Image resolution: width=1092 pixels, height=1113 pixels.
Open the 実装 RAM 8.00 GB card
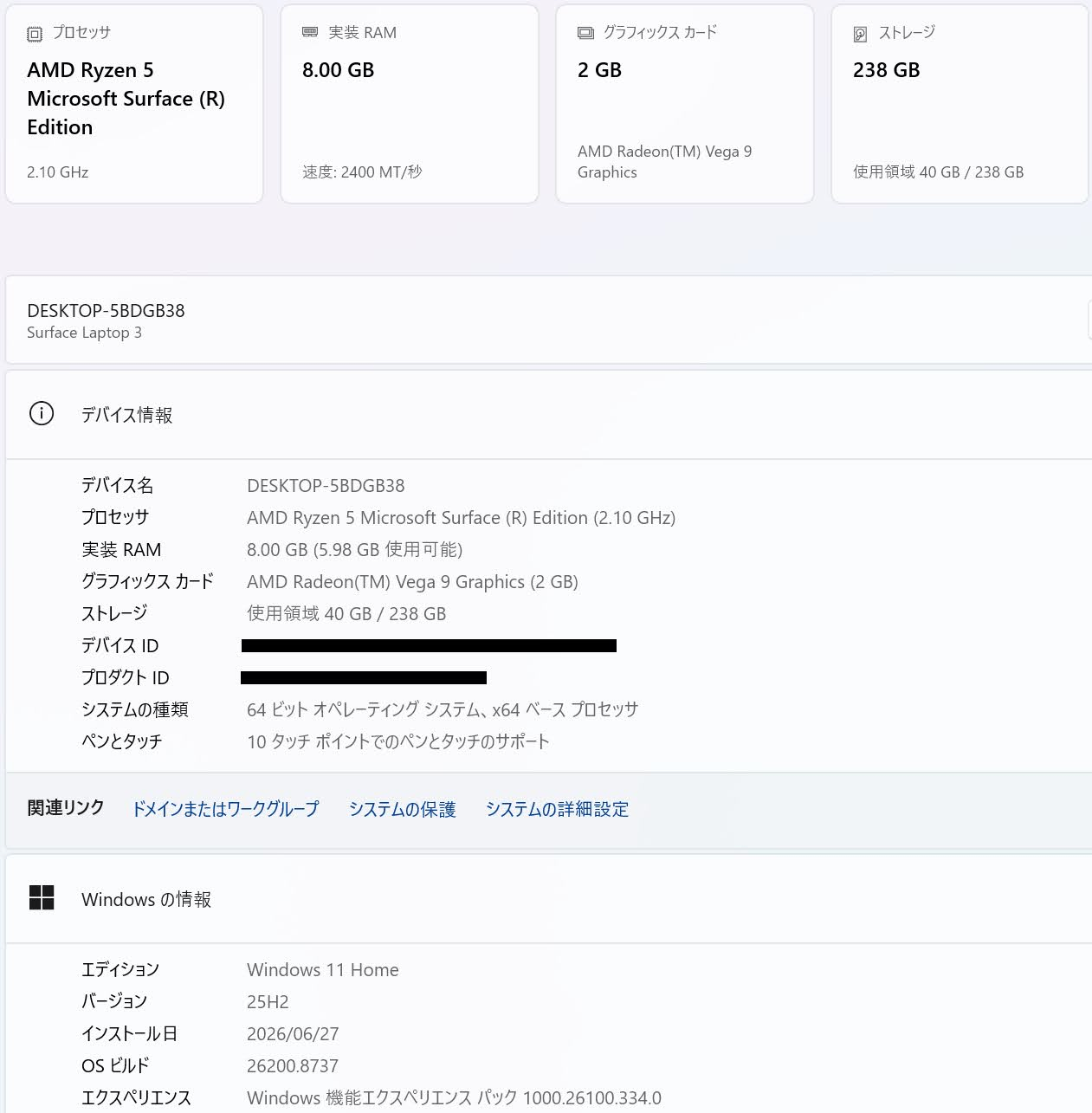410,104
